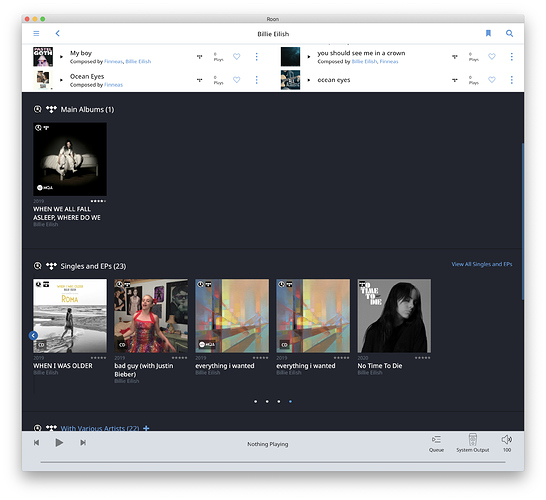Screen dimensions: 546x500
Task: Skip to previous track
Action: click(37, 443)
